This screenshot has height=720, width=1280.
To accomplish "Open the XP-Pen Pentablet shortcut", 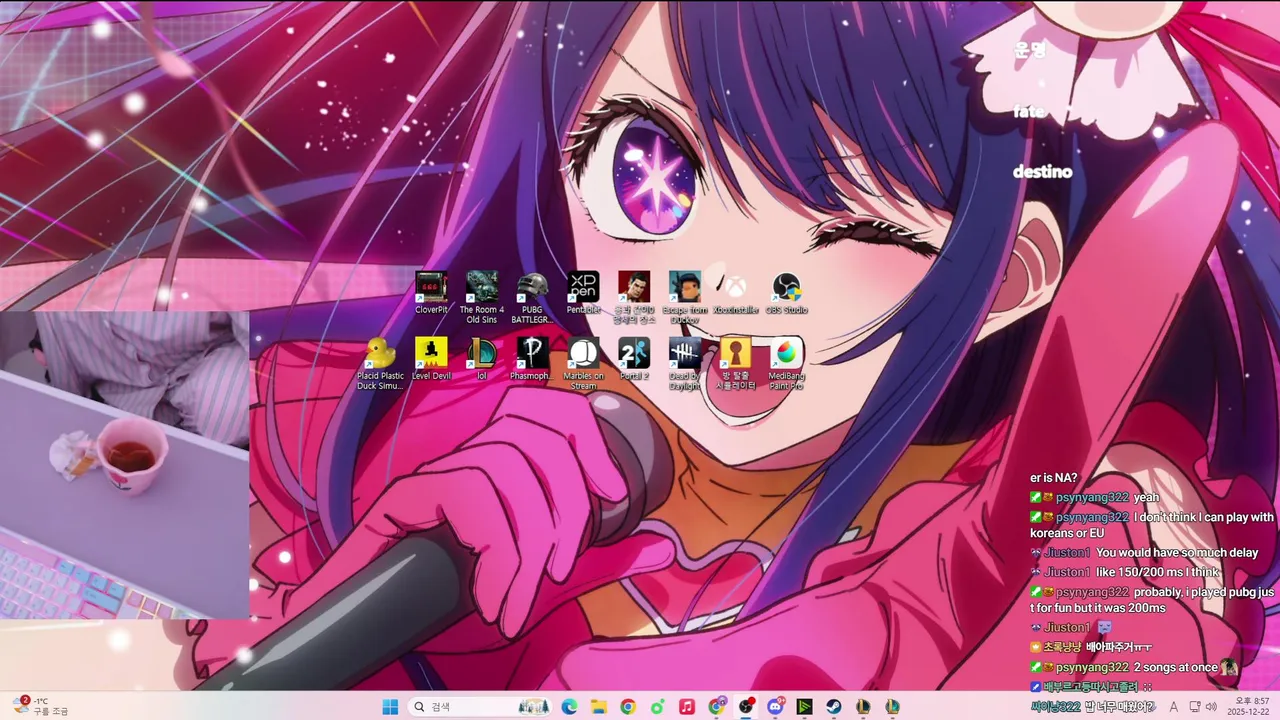I will pos(583,293).
